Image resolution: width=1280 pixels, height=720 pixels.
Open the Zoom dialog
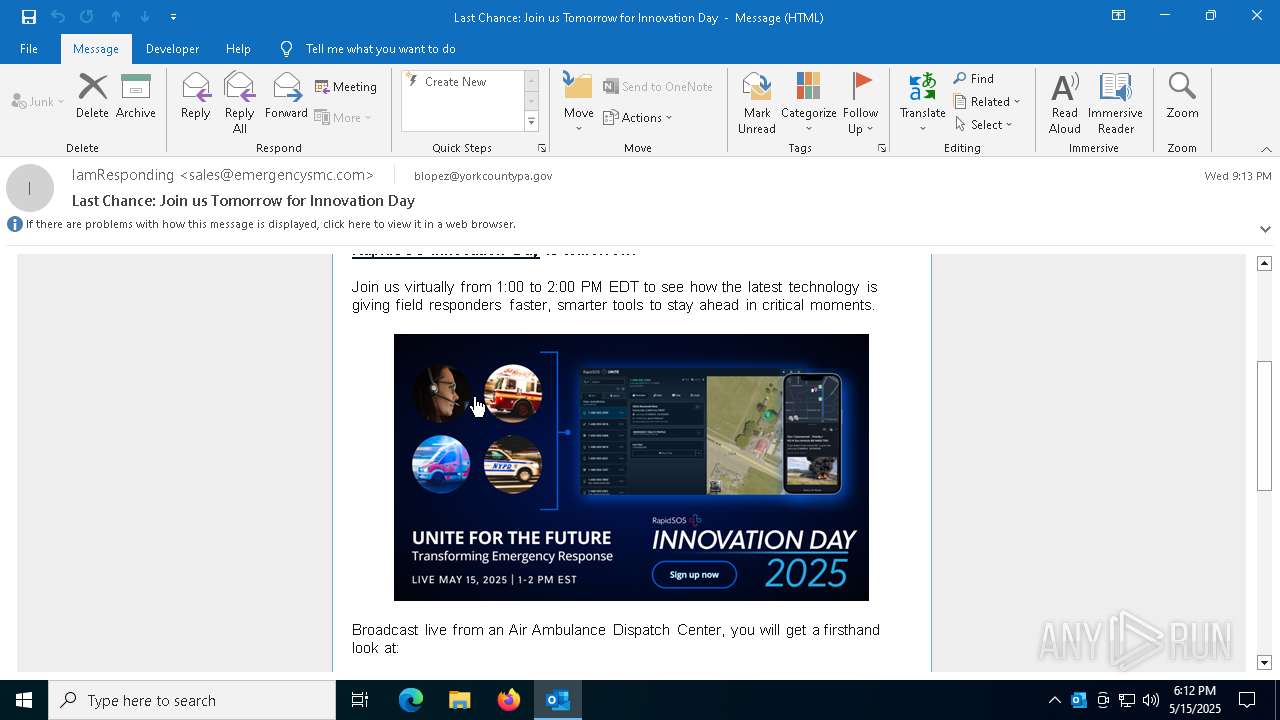pyautogui.click(x=1182, y=96)
